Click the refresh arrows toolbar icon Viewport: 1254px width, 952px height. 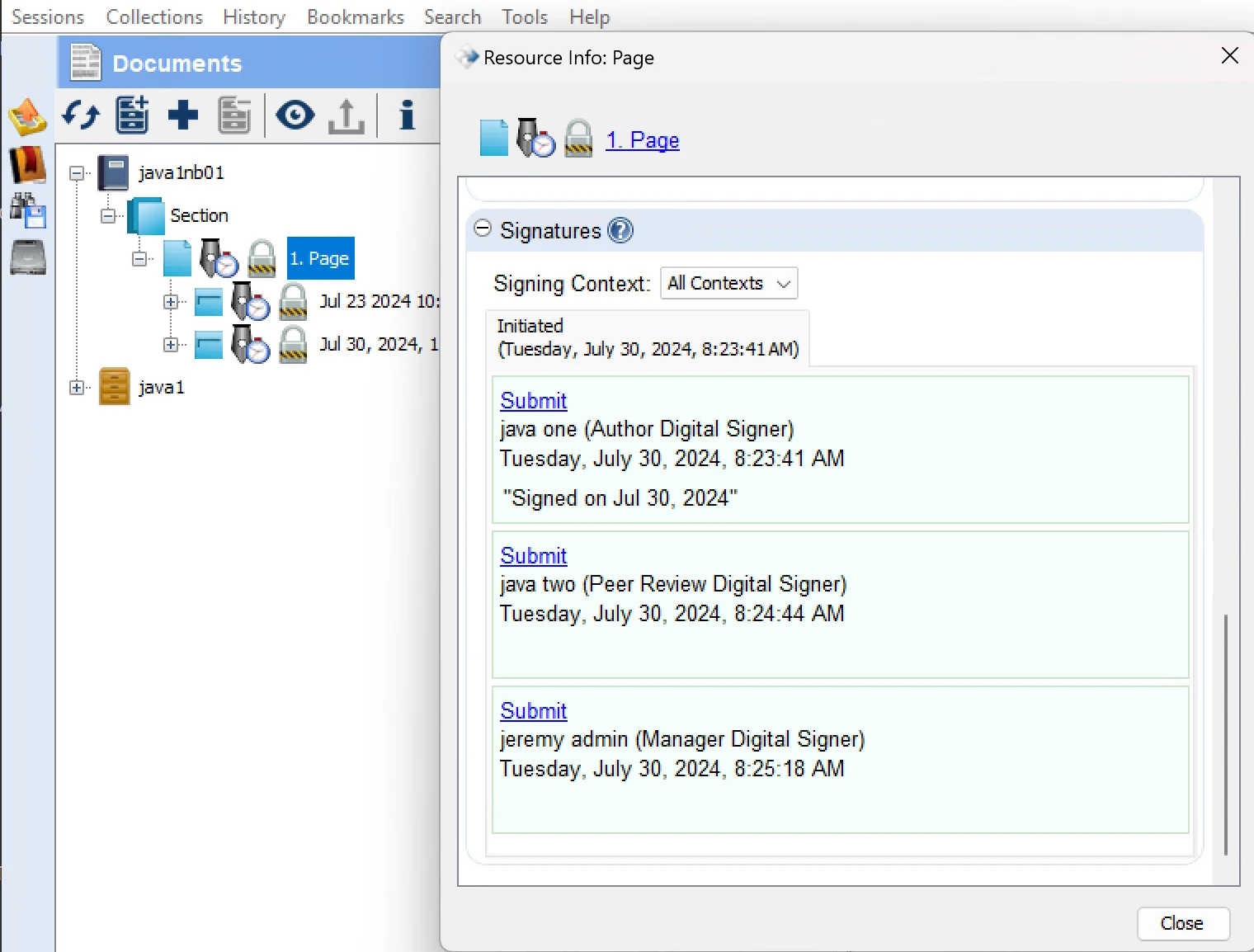(x=81, y=115)
